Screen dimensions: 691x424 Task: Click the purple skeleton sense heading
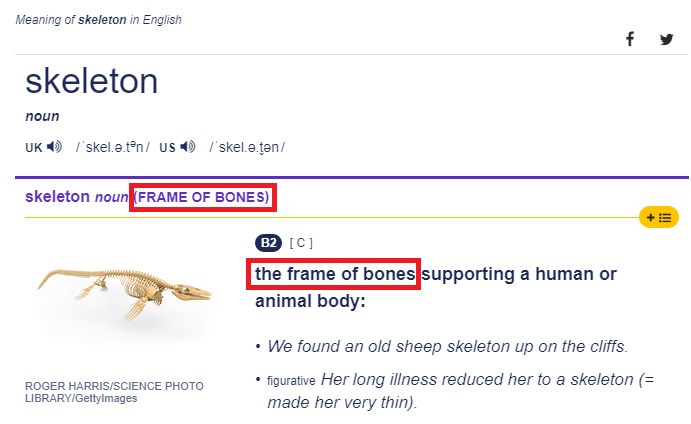[x=57, y=197]
